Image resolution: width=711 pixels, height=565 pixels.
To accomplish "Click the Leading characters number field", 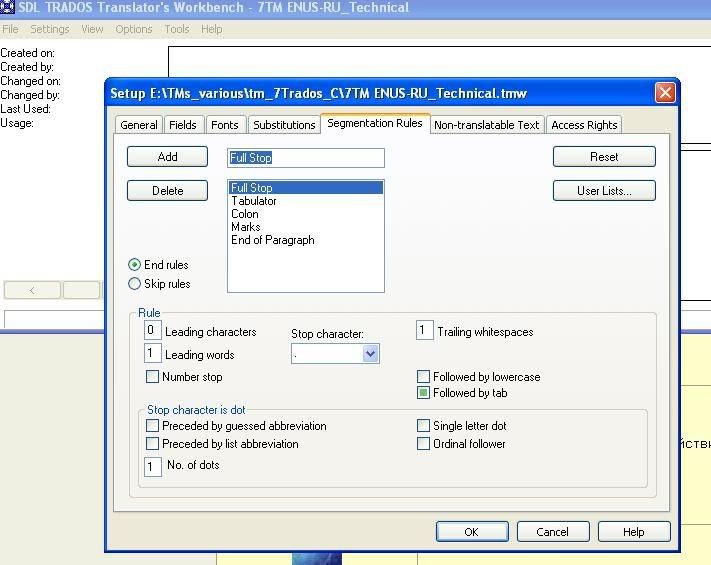I will [x=152, y=330].
